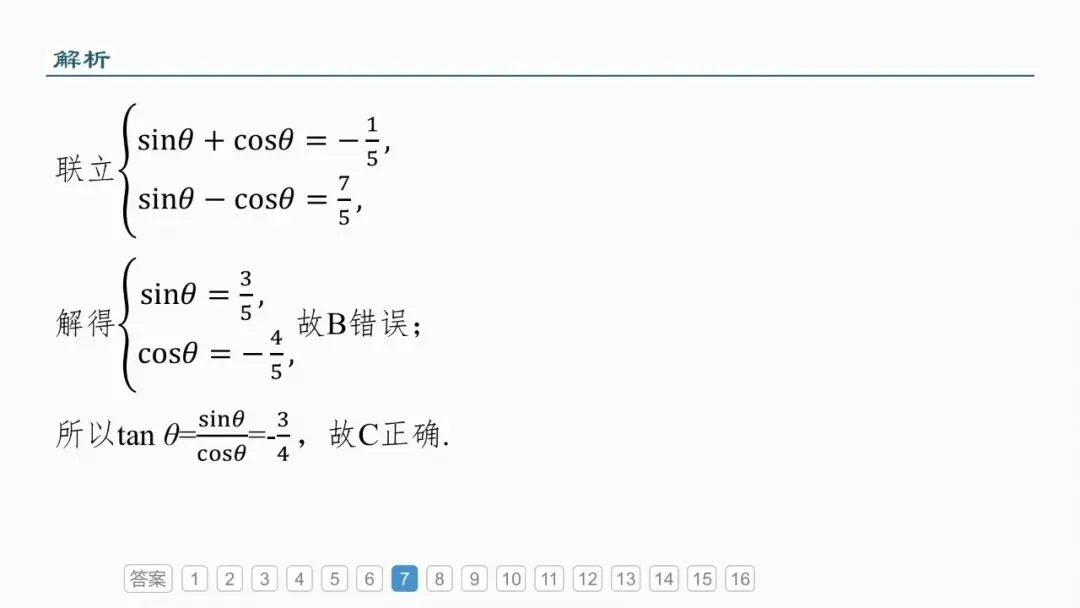Select question number 3

(264, 578)
